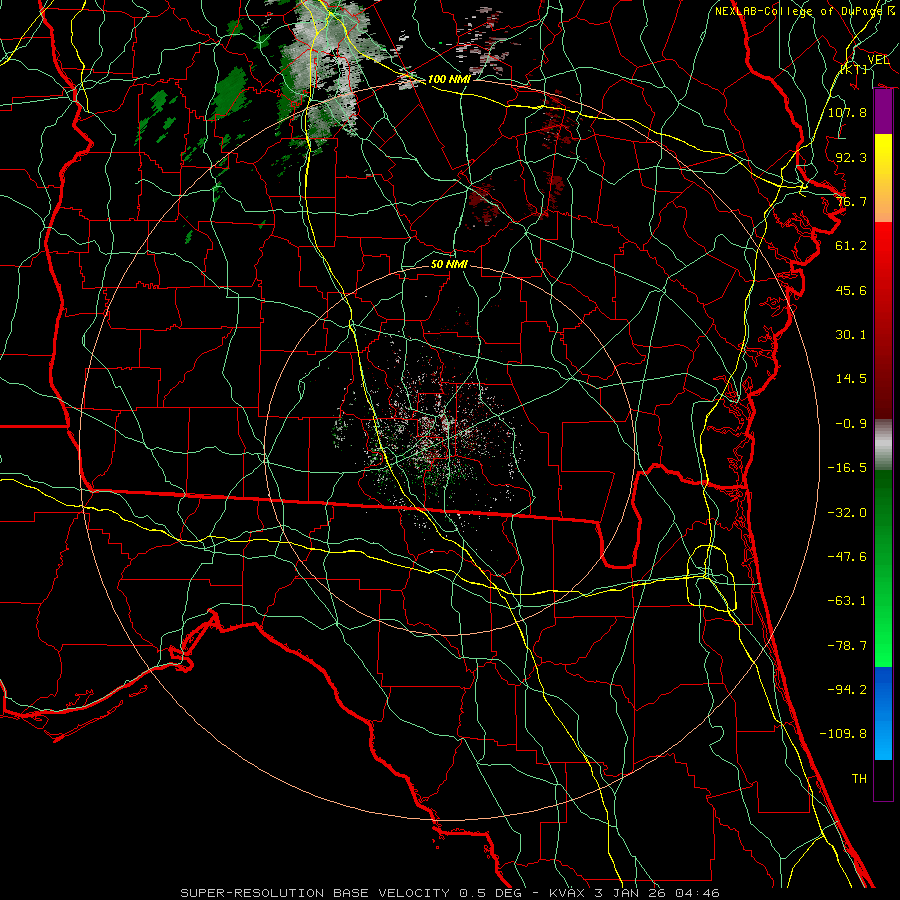
Task: Pick the blue segment of velocity scale
Action: (x=883, y=713)
